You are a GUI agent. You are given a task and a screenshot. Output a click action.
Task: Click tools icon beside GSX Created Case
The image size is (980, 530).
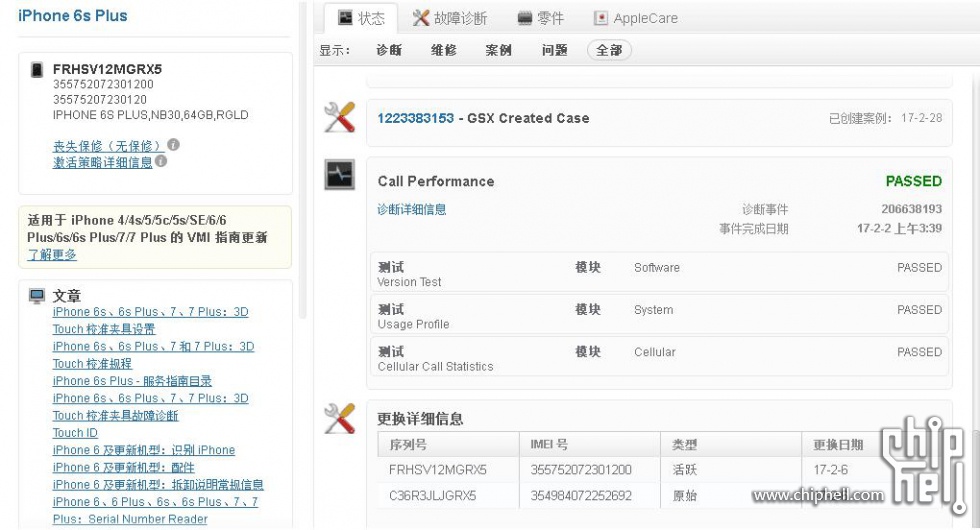click(x=339, y=117)
